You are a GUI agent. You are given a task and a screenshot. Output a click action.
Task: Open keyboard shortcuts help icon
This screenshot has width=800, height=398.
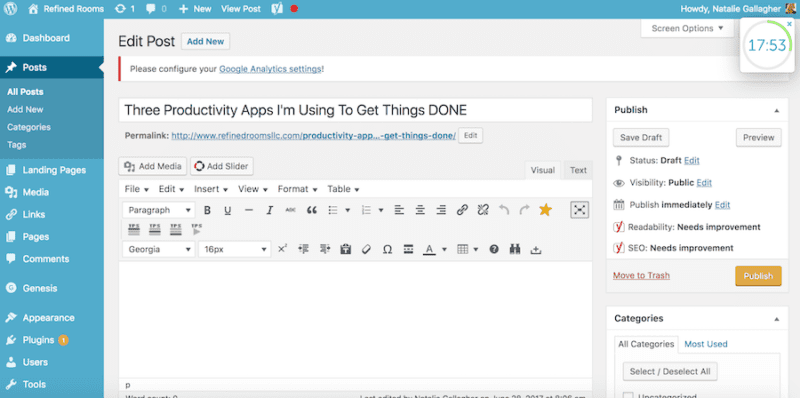494,249
